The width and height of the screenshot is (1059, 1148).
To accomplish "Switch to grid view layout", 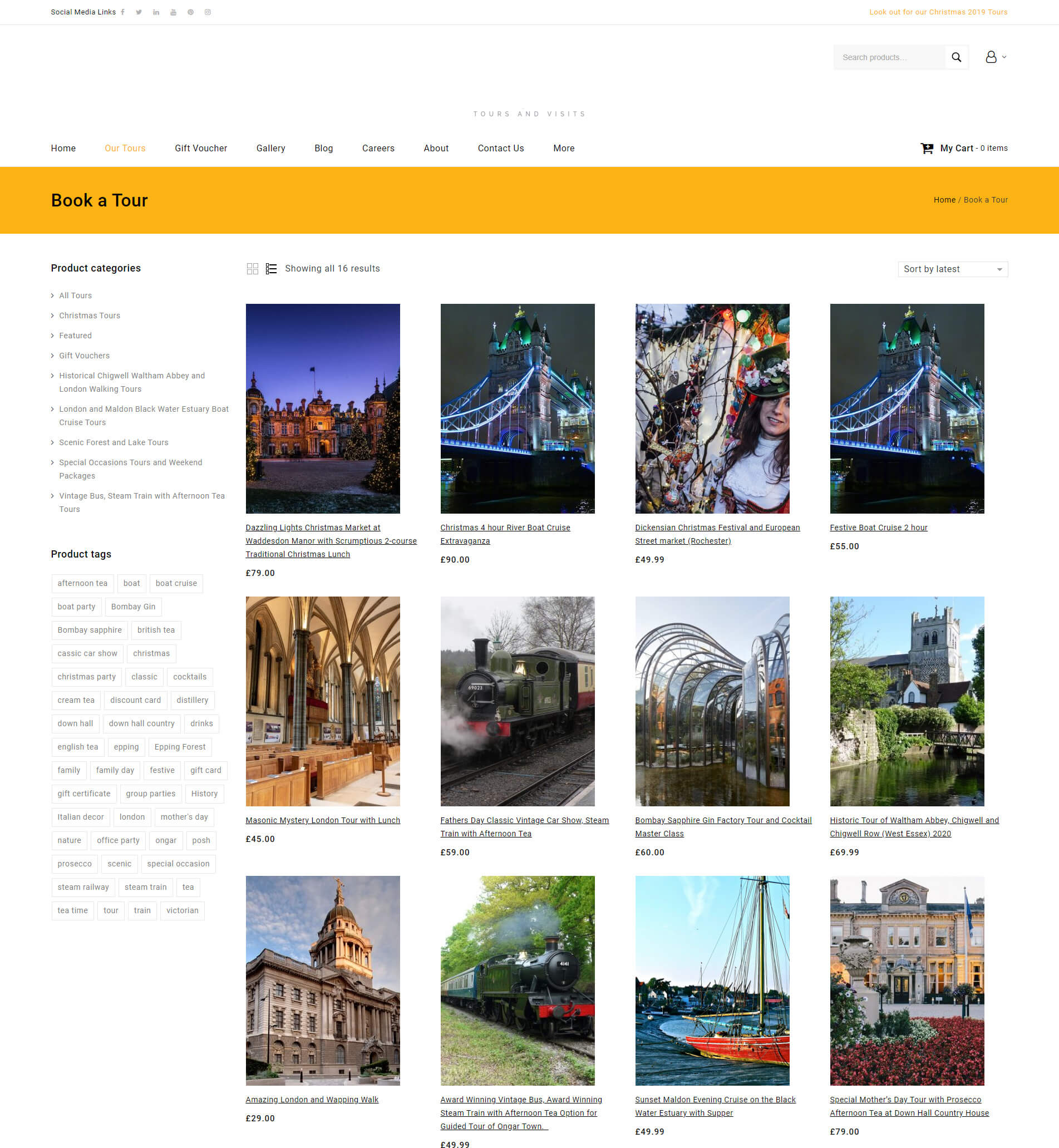I will coord(252,269).
